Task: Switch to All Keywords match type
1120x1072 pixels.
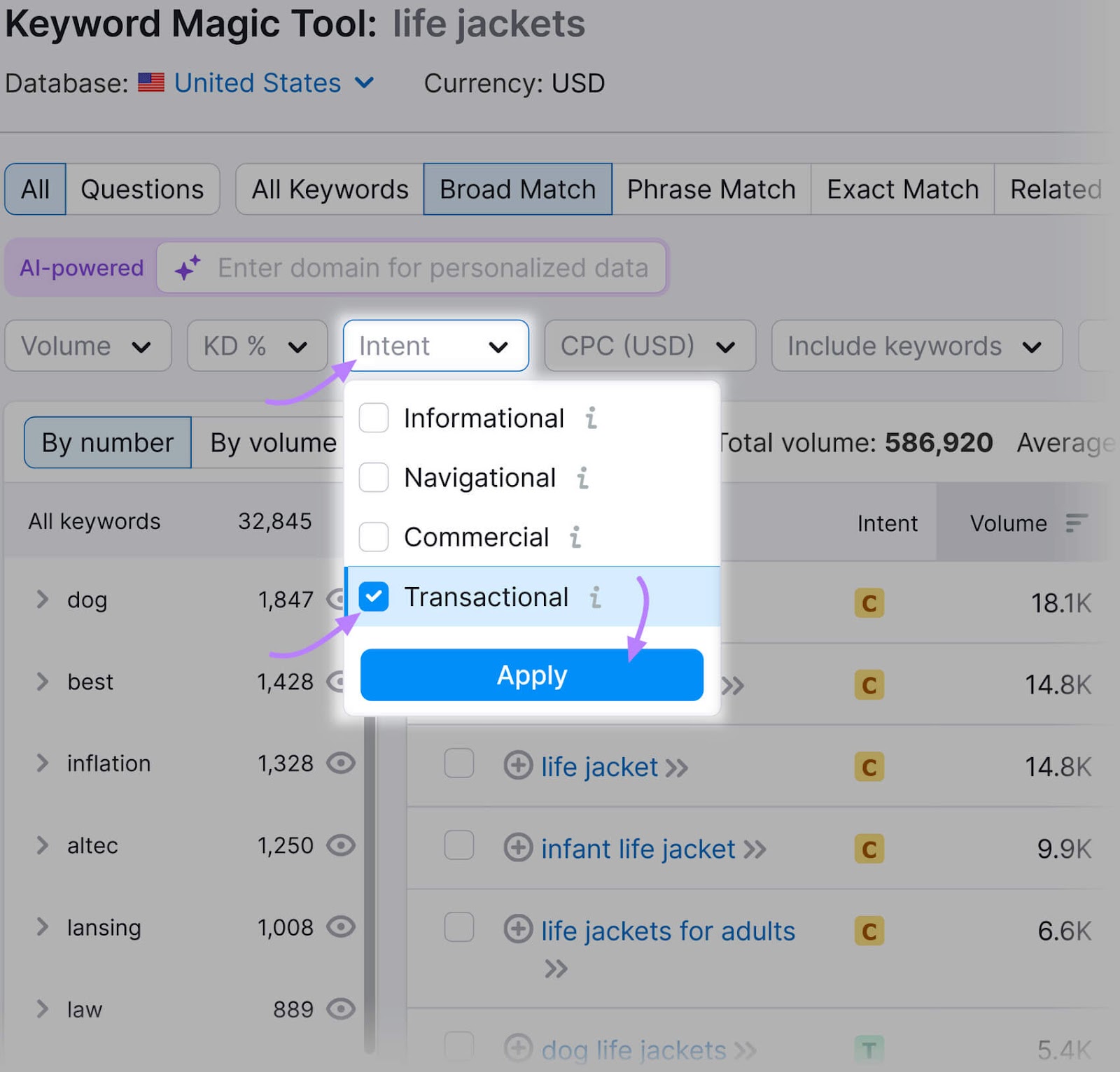Action: click(x=330, y=189)
